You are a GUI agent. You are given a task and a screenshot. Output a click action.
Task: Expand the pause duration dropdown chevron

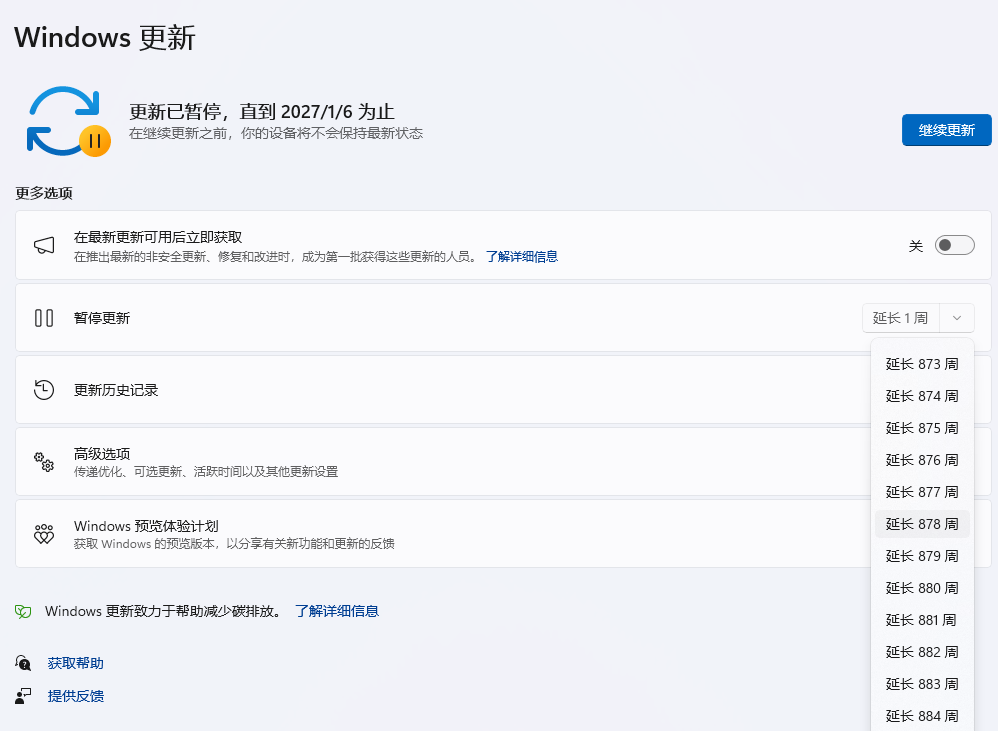click(x=957, y=318)
